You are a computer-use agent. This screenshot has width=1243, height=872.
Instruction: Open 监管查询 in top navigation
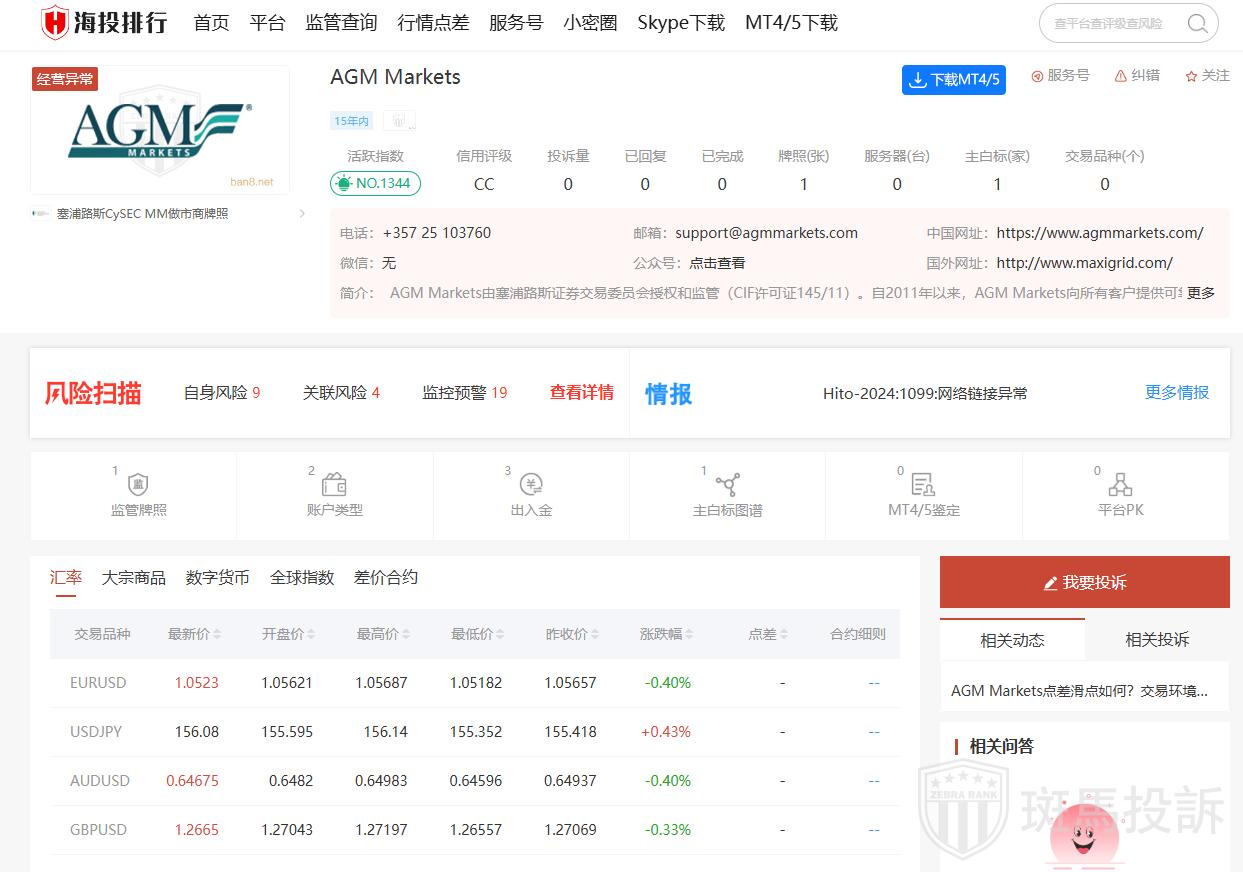click(341, 23)
